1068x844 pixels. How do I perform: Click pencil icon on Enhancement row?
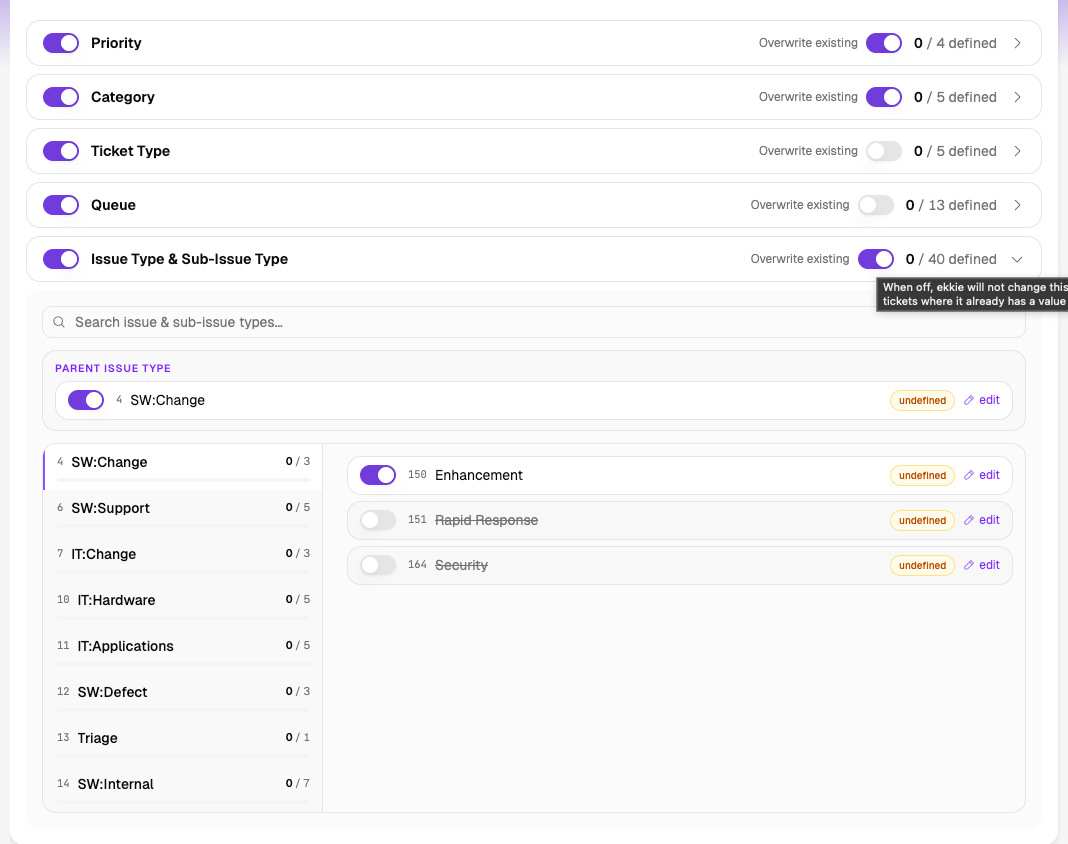tap(969, 475)
